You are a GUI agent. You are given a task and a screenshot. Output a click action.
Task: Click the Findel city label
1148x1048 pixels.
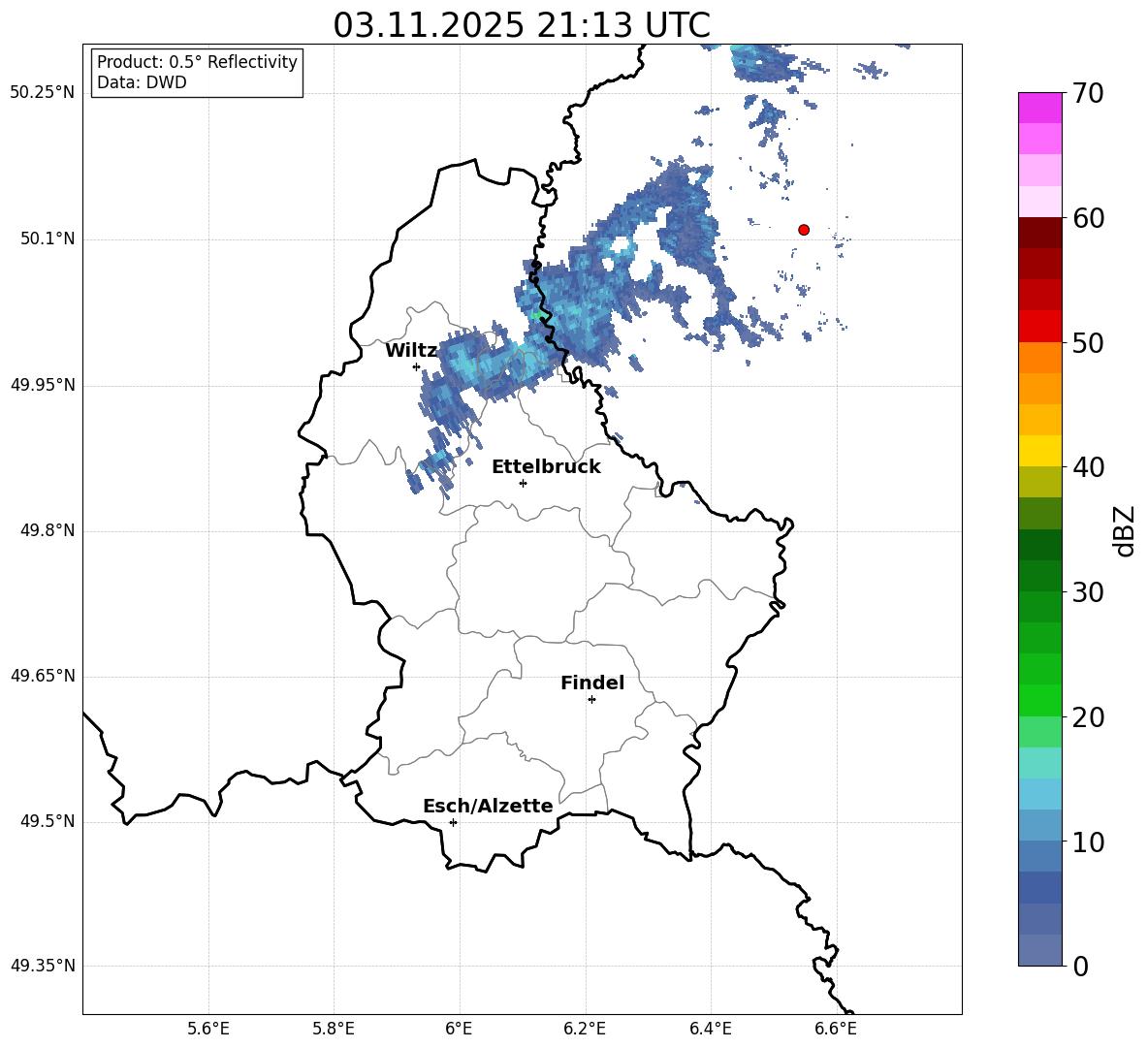point(592,683)
